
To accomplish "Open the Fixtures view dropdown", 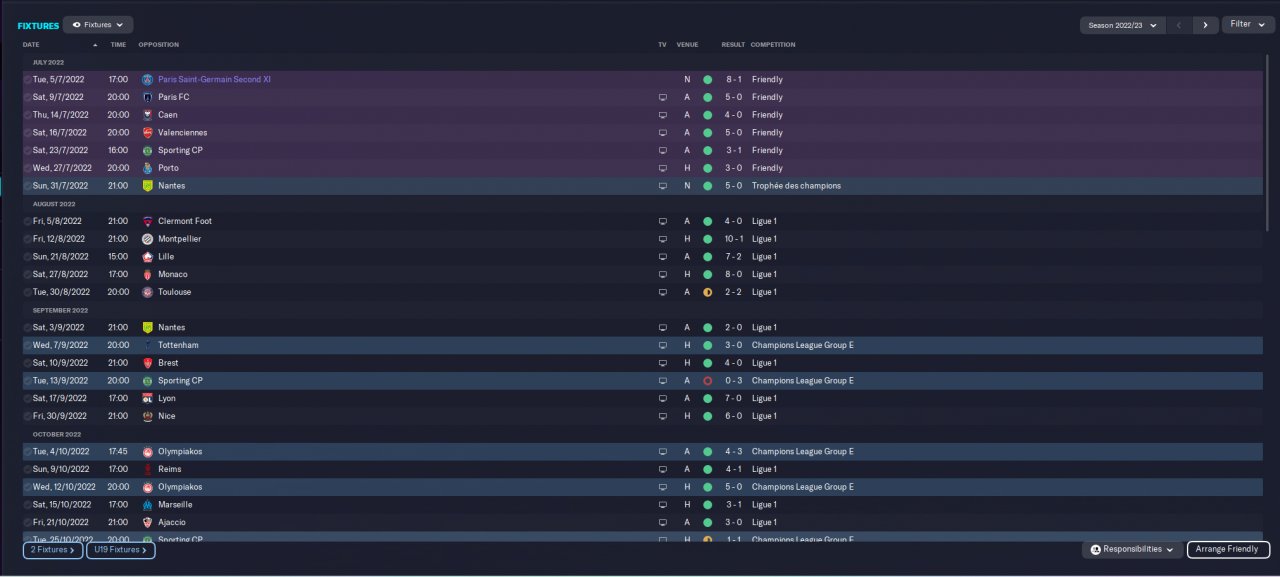I will (98, 25).
